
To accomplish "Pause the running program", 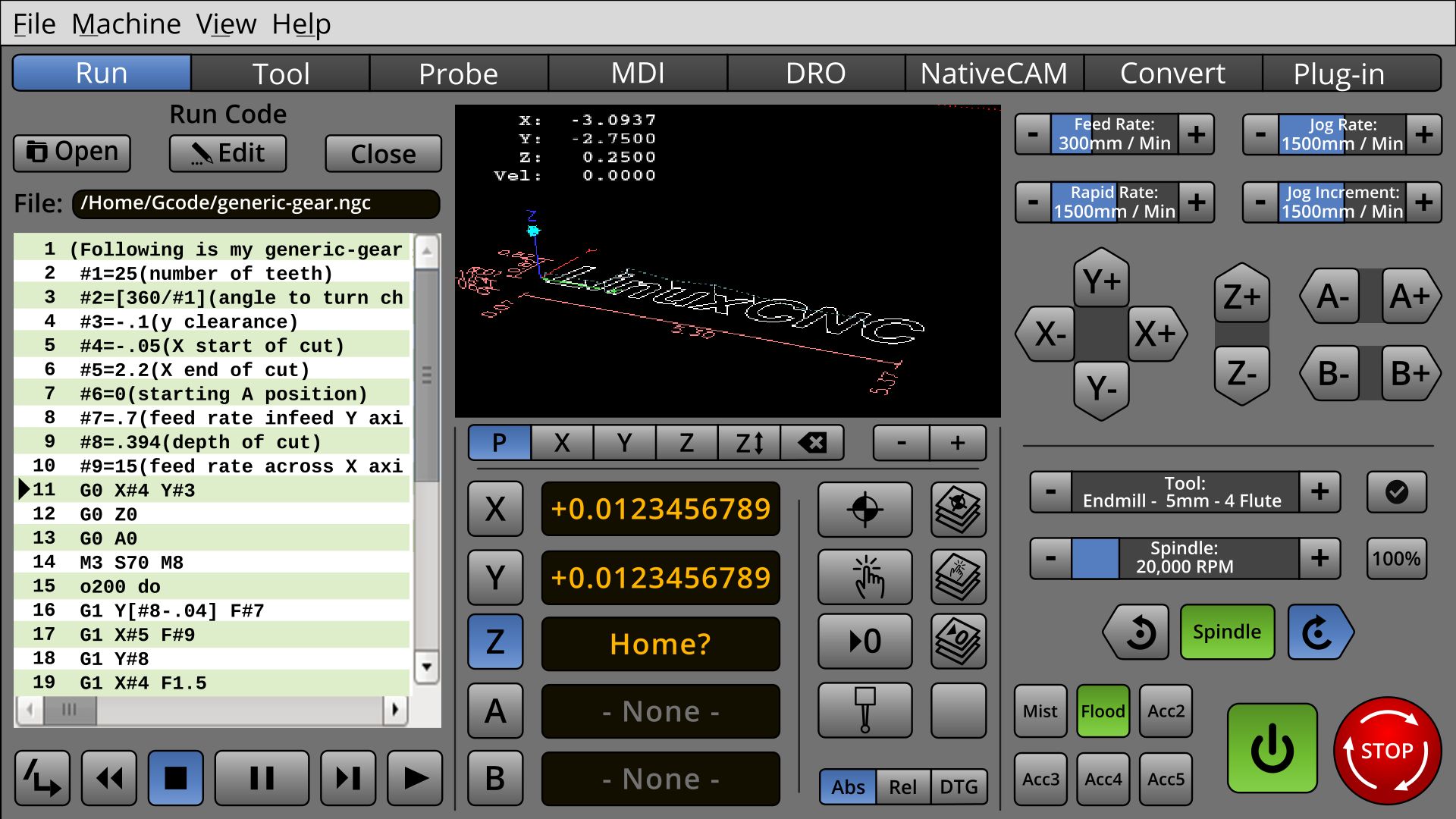I will [x=262, y=778].
